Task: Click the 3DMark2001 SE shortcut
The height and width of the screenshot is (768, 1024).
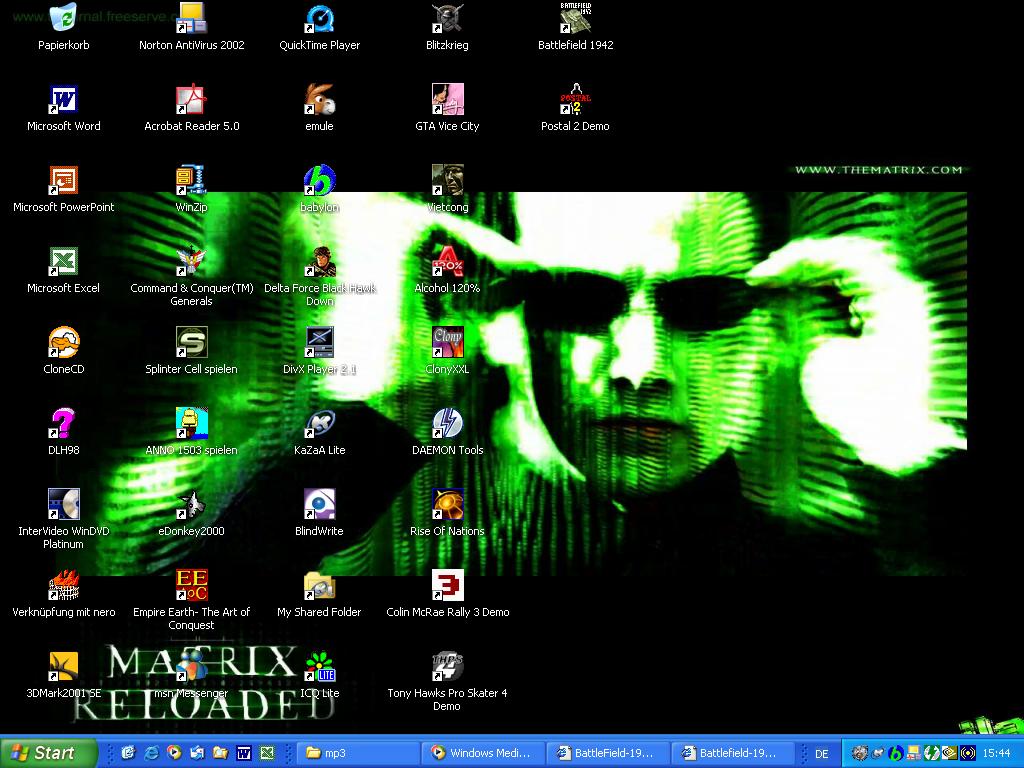Action: pos(63,666)
